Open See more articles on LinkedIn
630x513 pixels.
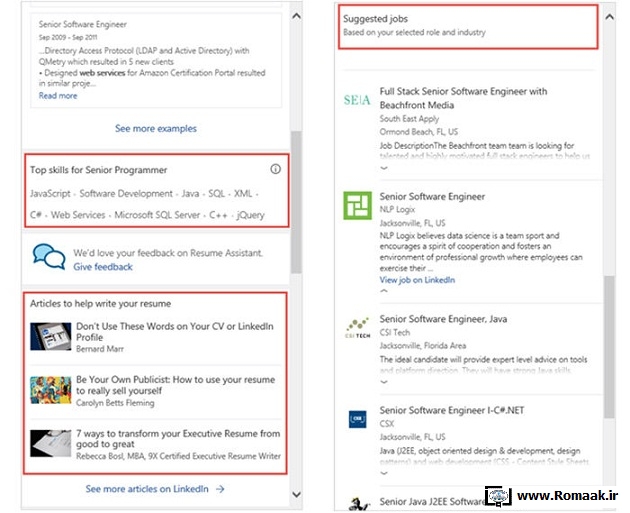(x=147, y=489)
